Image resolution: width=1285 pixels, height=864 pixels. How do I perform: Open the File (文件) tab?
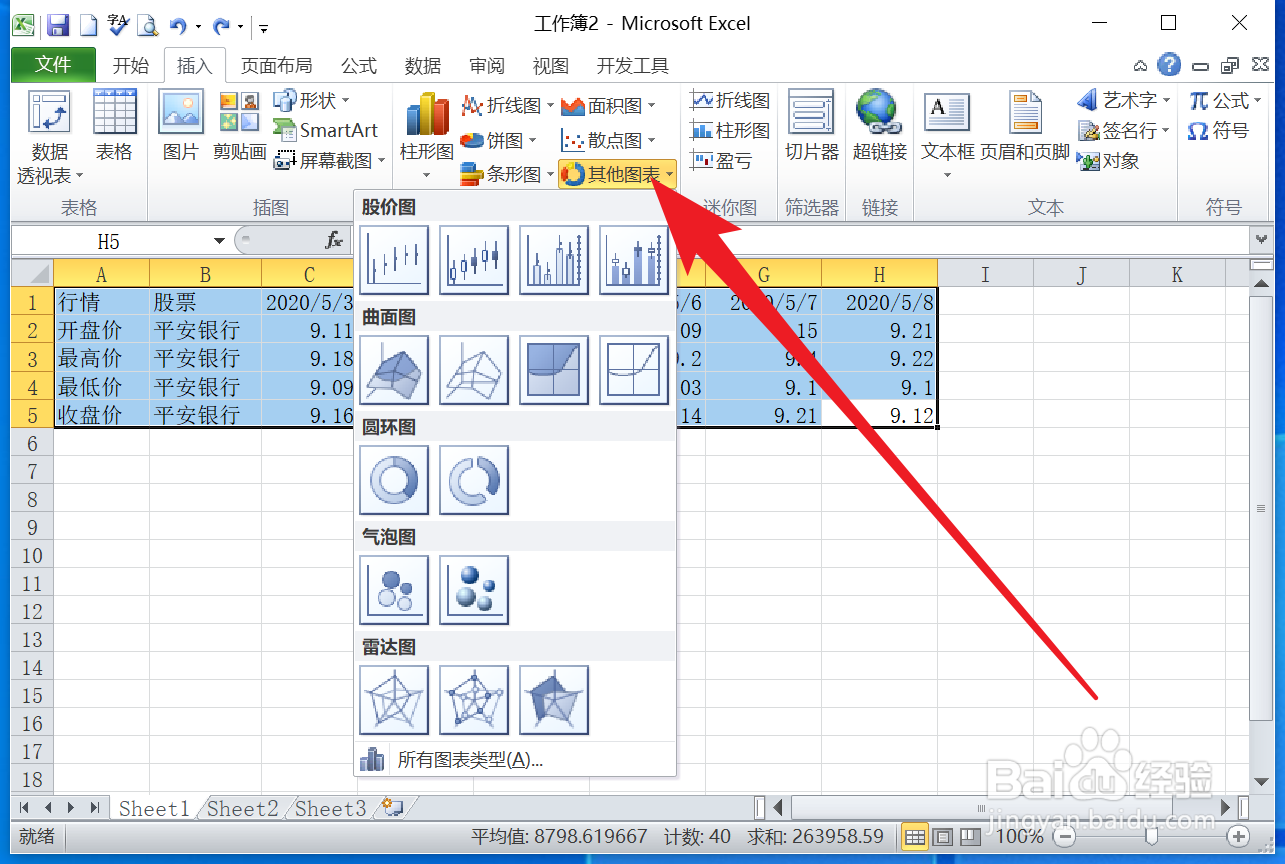53,65
